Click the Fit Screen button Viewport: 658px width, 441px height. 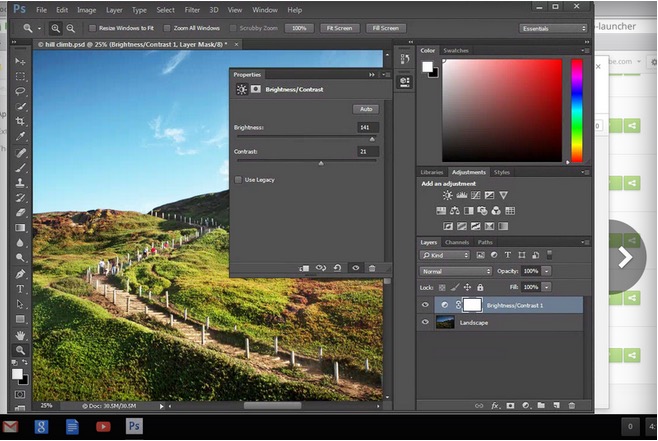[x=342, y=28]
